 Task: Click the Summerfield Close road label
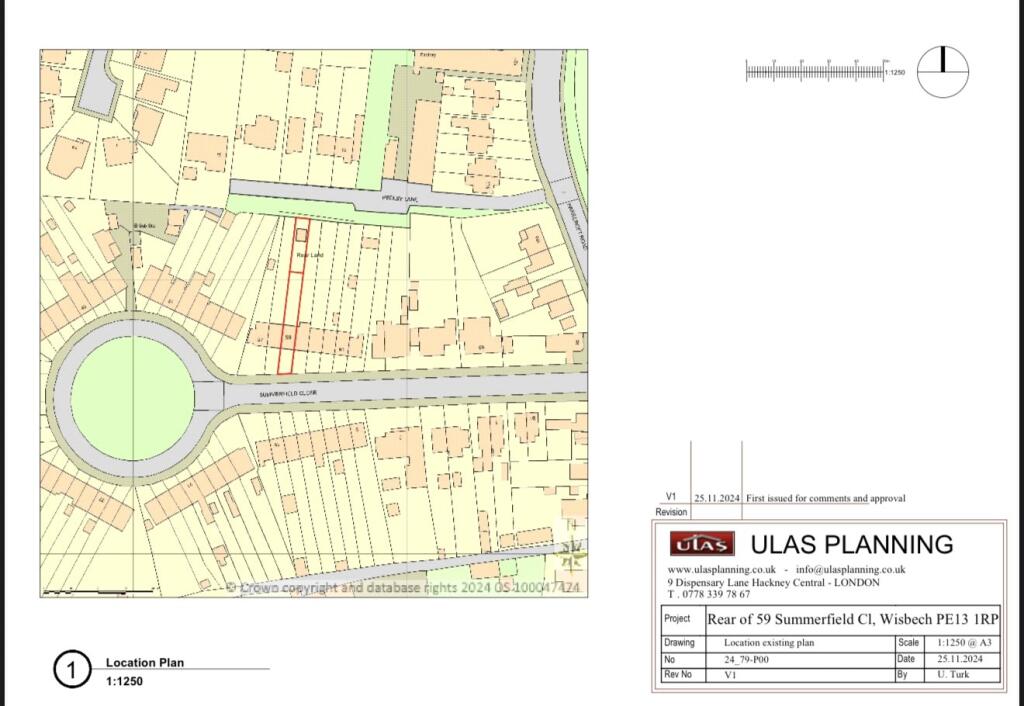pos(287,395)
